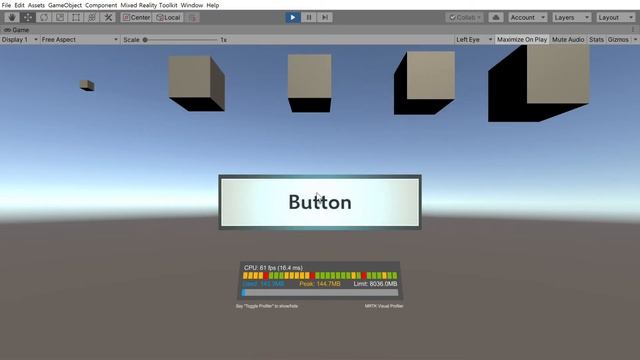Open the File menu
The height and width of the screenshot is (360, 640).
pyautogui.click(x=6, y=5)
